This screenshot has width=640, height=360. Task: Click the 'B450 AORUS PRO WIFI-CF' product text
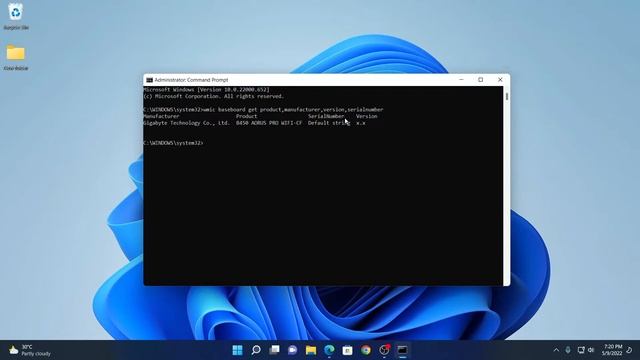pyautogui.click(x=269, y=123)
